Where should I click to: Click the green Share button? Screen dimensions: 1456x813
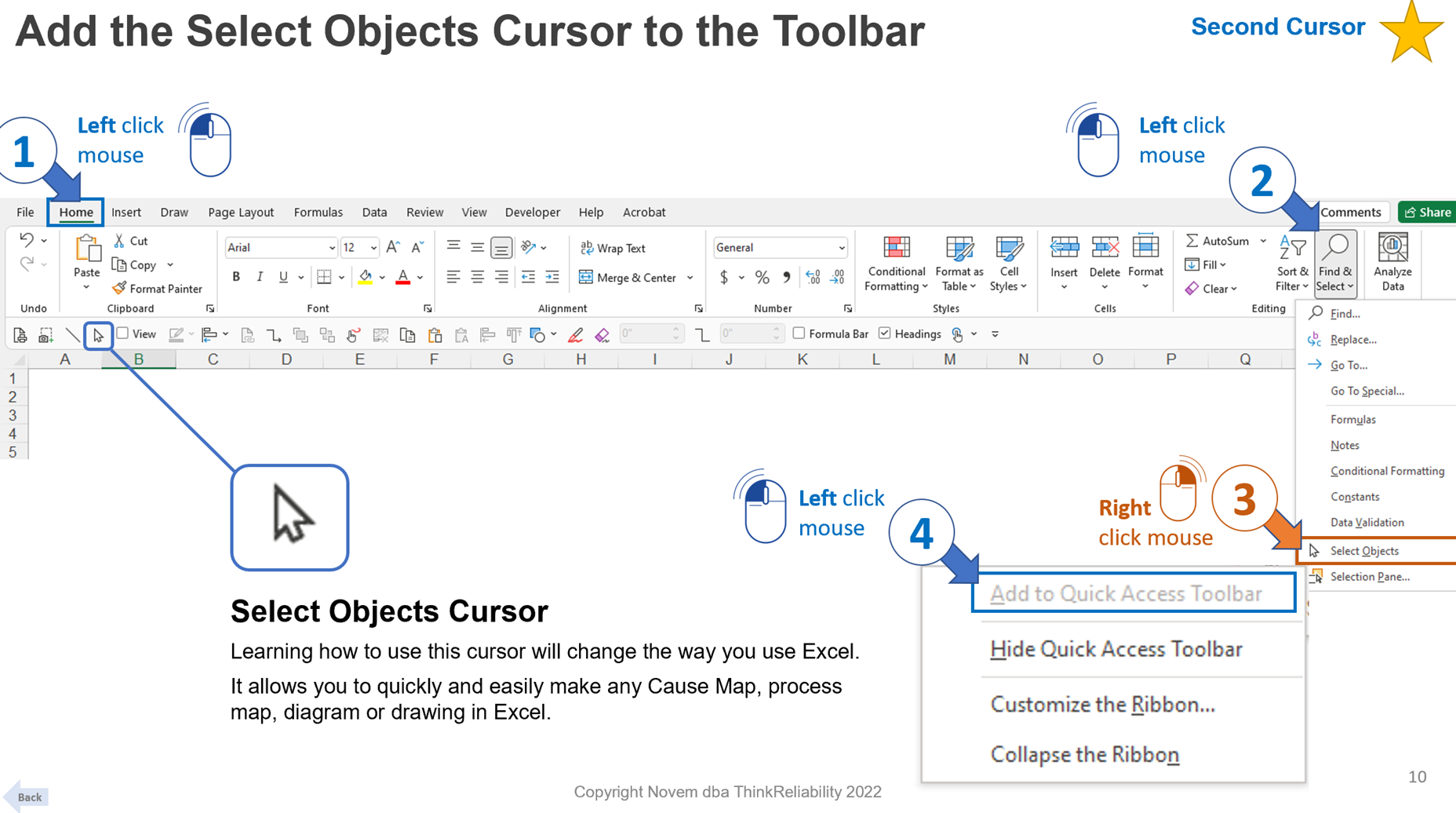1427,213
